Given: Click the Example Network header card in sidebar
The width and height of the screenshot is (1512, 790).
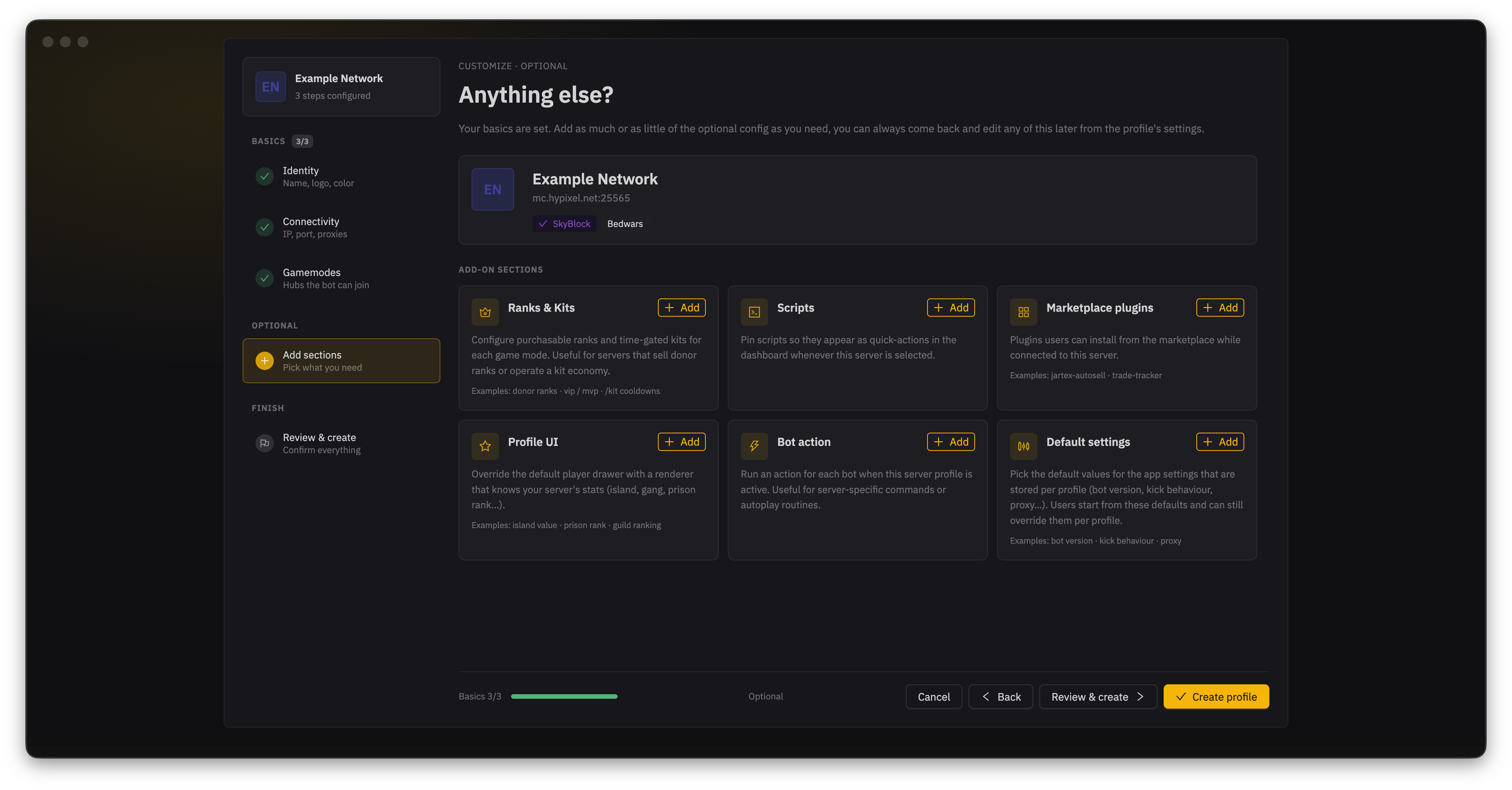Looking at the screenshot, I should pos(341,86).
